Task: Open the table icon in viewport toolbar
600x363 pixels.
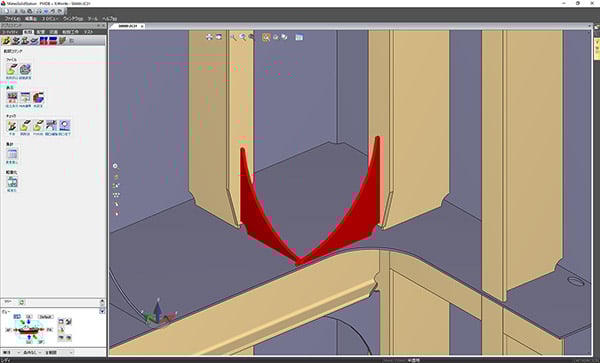Action: [299, 37]
